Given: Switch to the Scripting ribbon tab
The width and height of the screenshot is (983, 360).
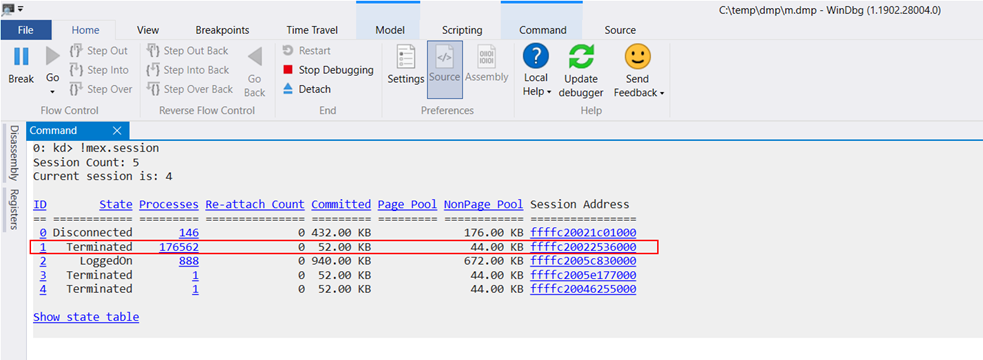Looking at the screenshot, I should coord(462,29).
